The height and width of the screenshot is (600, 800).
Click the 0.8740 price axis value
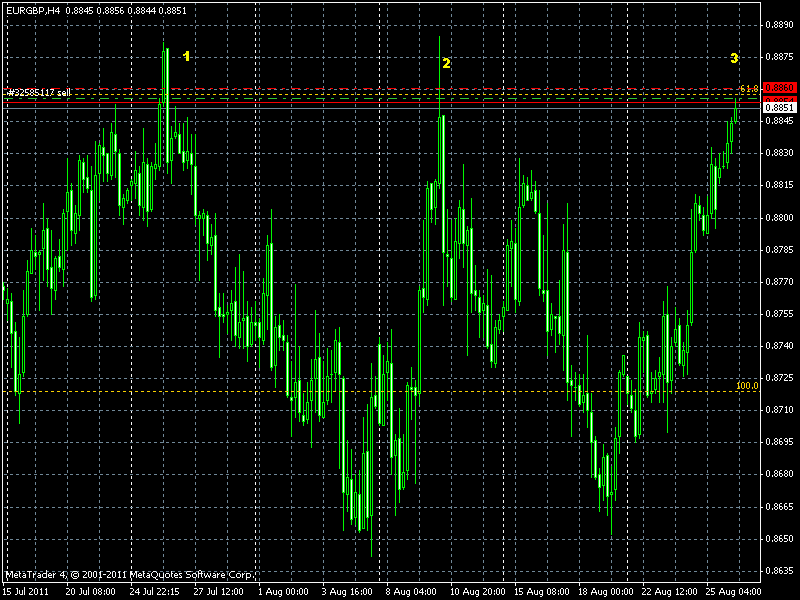780,345
